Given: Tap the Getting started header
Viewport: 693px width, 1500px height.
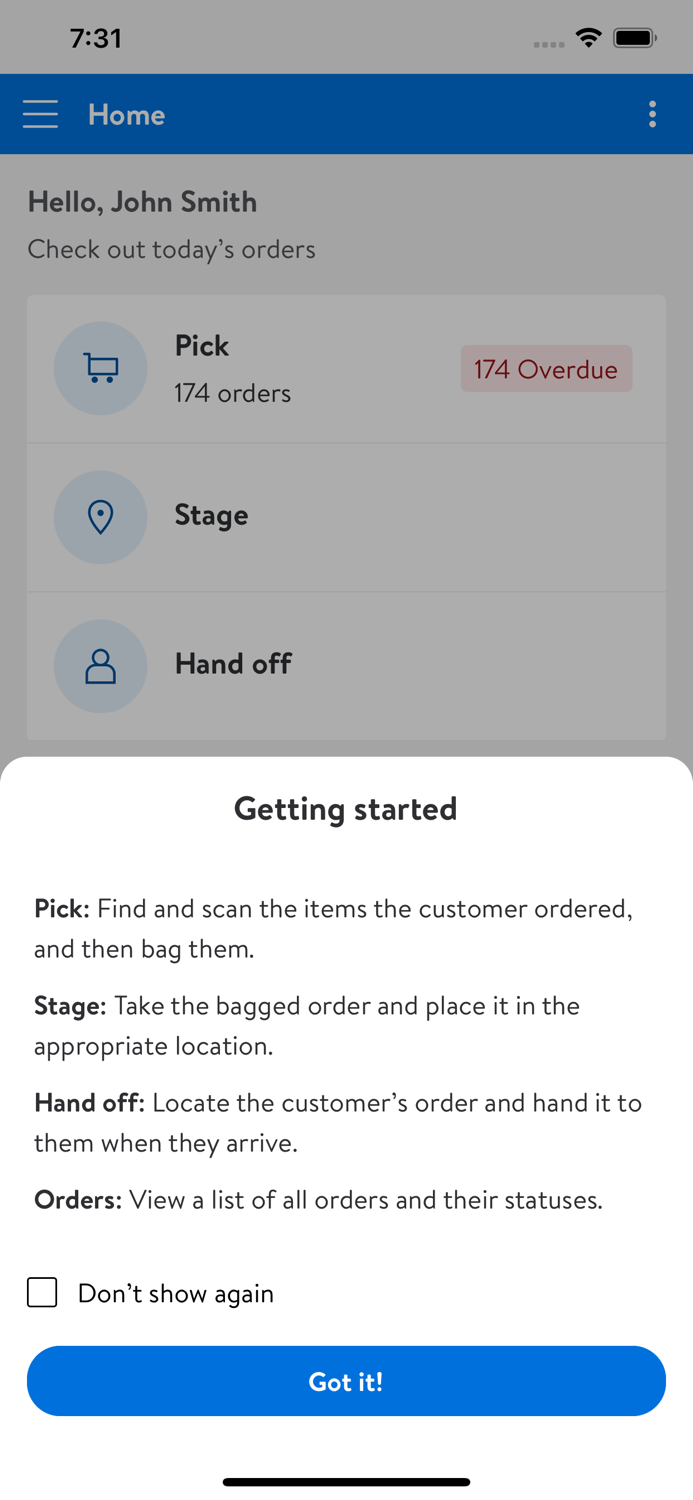Looking at the screenshot, I should click(346, 808).
